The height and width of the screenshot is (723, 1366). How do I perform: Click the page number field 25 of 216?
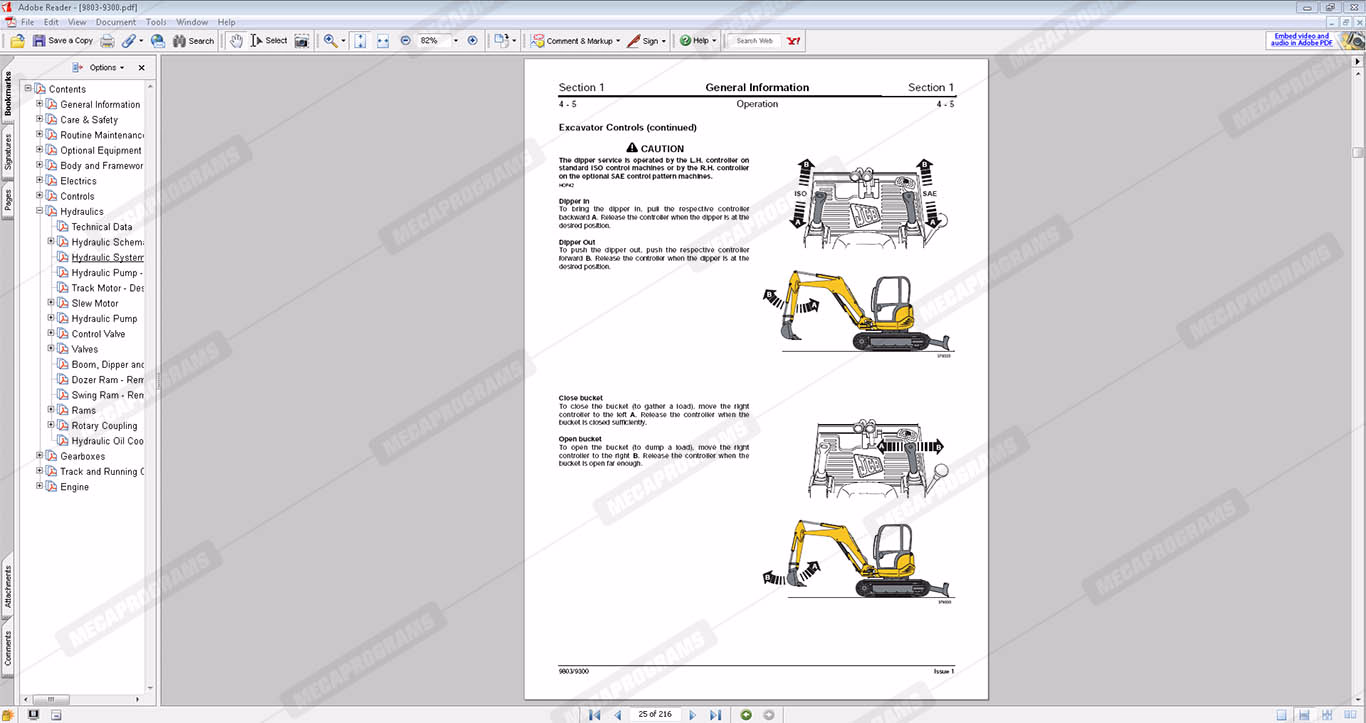655,714
